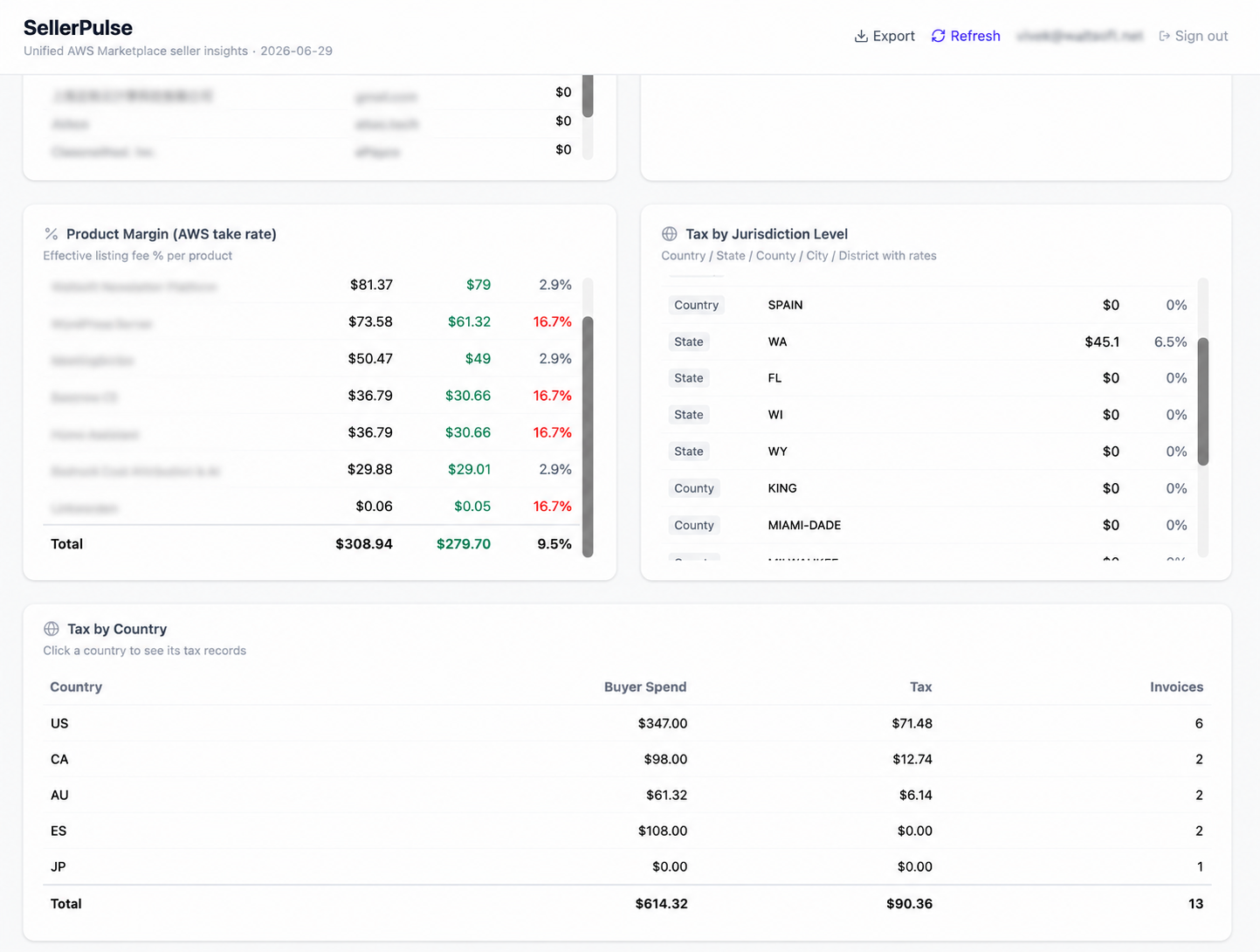Click globe icon beside Tax by Jurisdiction Level
This screenshot has width=1260, height=952.
click(670, 234)
